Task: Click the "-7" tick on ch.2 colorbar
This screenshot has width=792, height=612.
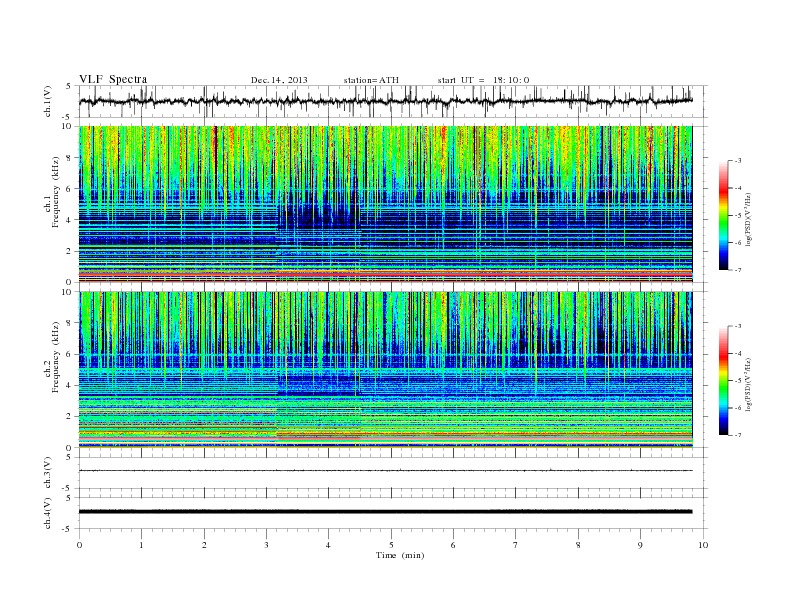Action: click(x=738, y=435)
